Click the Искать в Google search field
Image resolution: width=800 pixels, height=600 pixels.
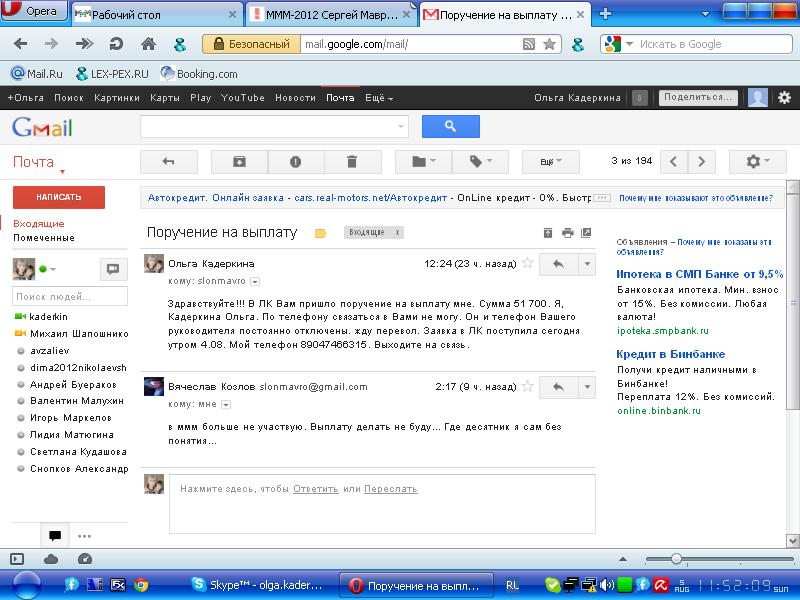[713, 44]
